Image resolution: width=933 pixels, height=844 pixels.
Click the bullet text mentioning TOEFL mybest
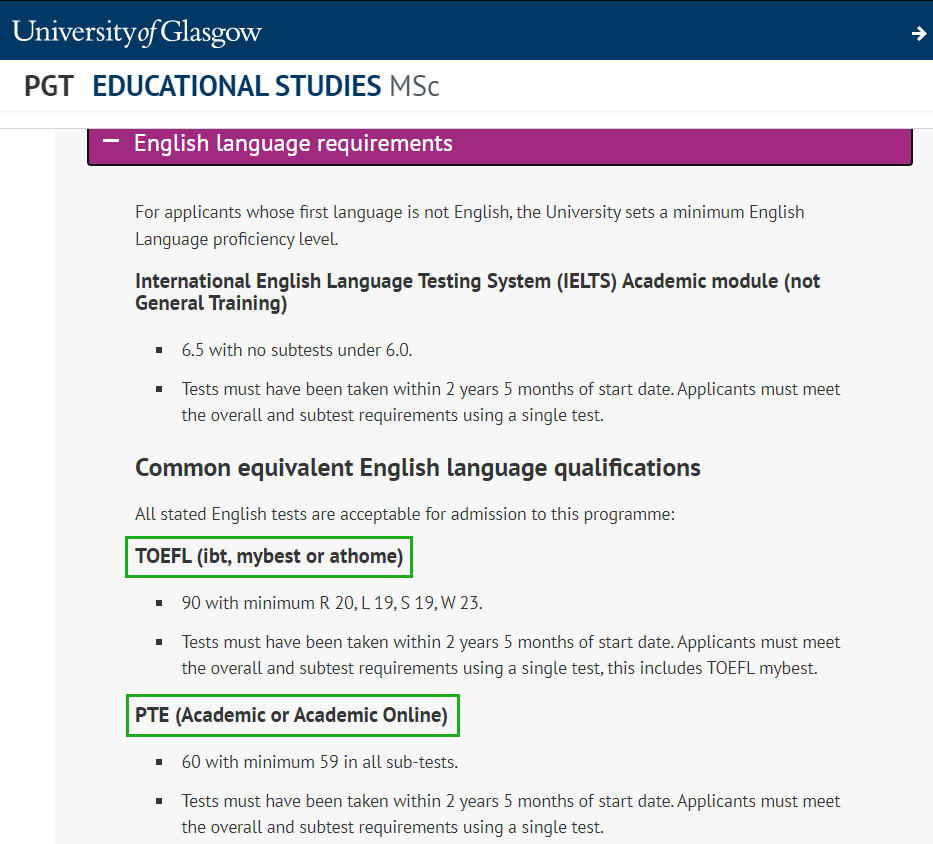pos(510,654)
